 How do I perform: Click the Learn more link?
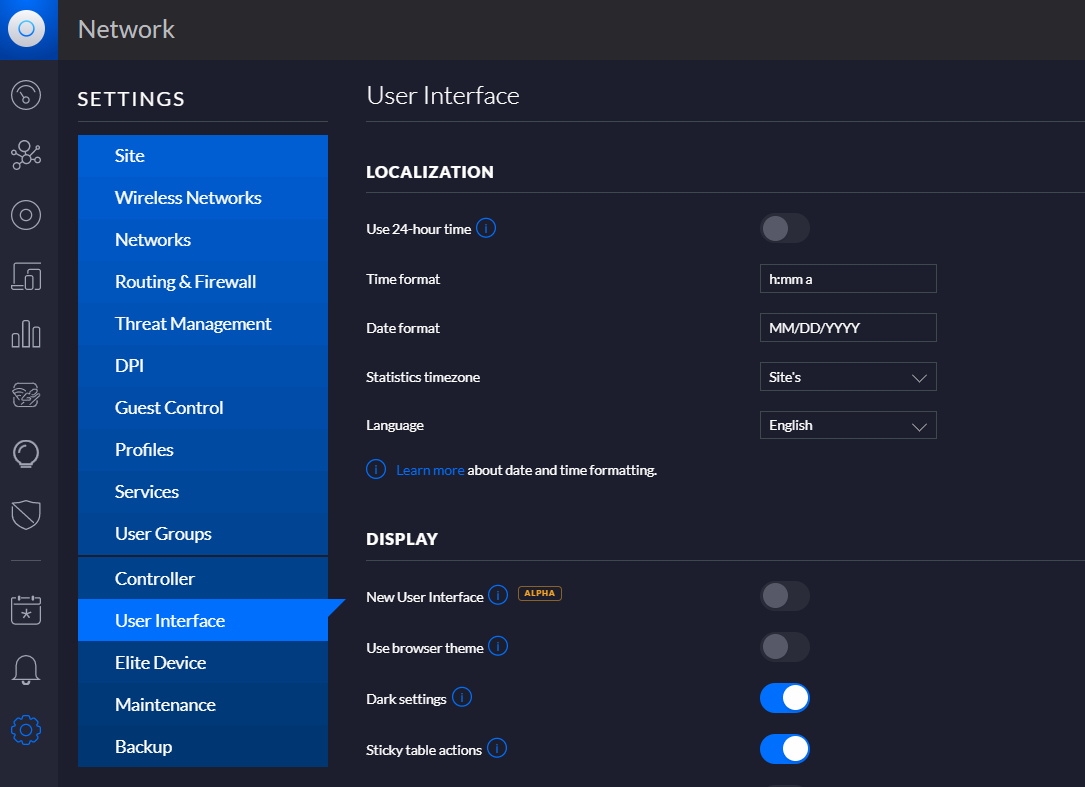pyautogui.click(x=430, y=470)
